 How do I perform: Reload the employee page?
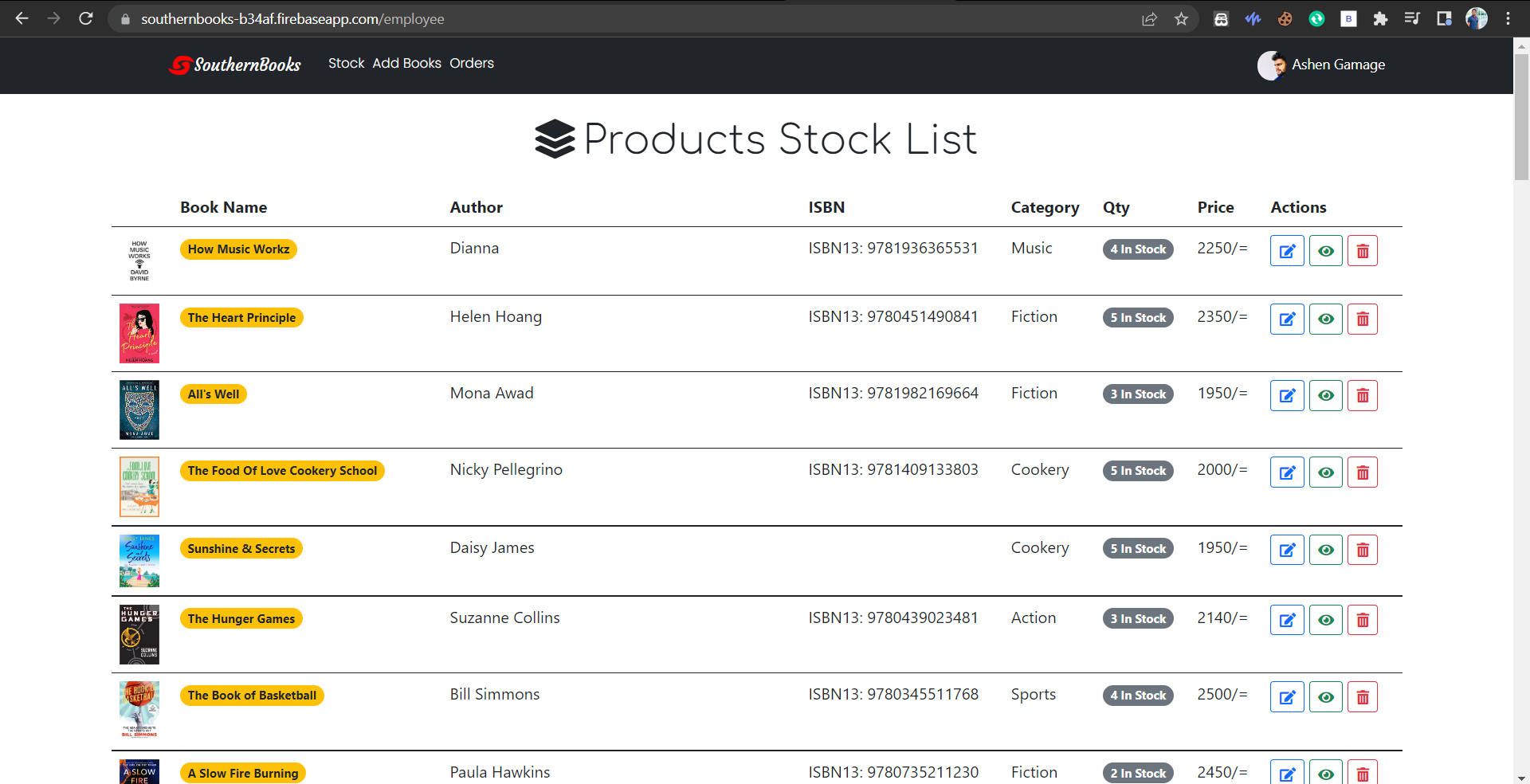(x=86, y=18)
